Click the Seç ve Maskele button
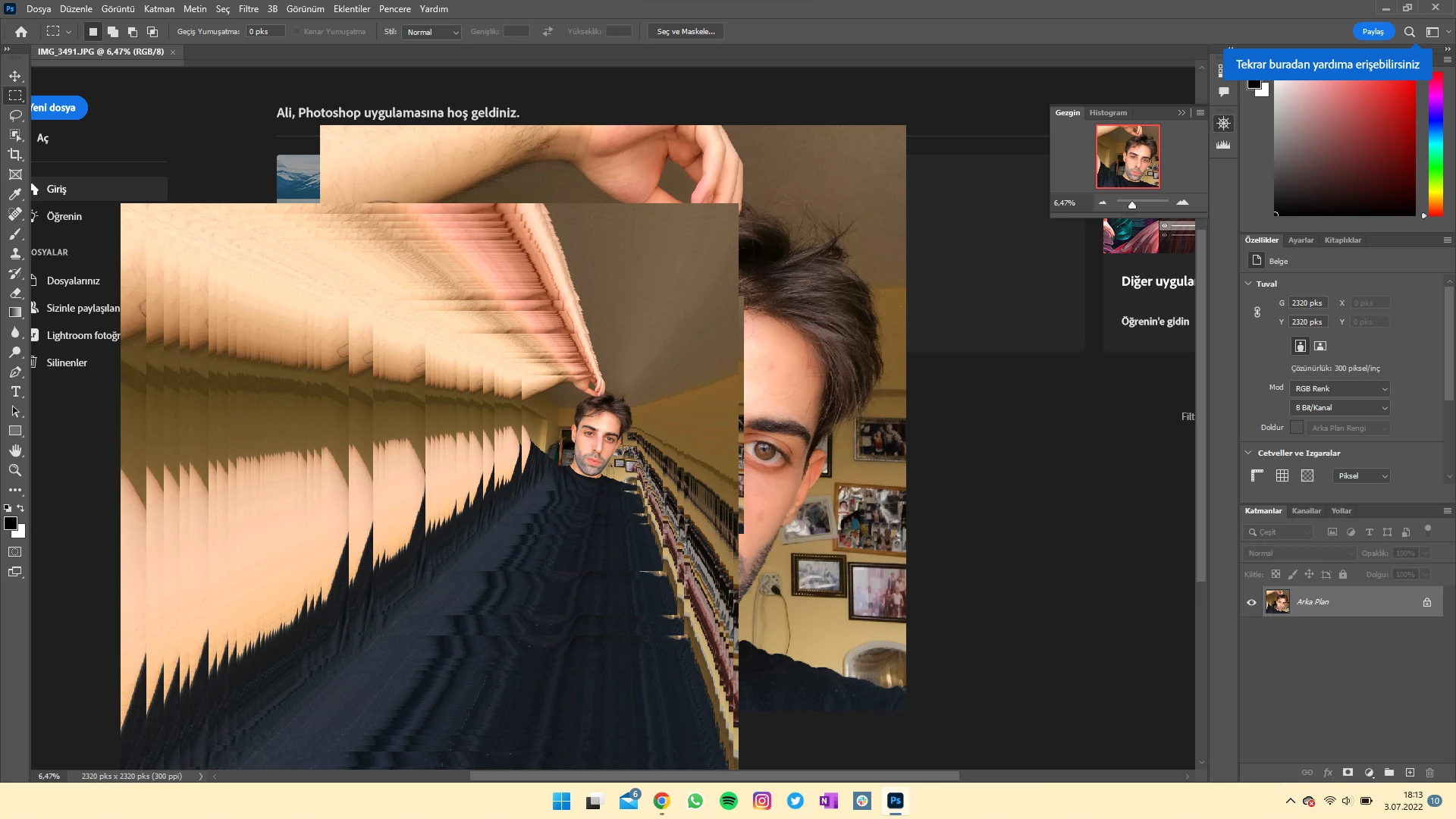Screen dimensions: 1456x819 [686, 32]
